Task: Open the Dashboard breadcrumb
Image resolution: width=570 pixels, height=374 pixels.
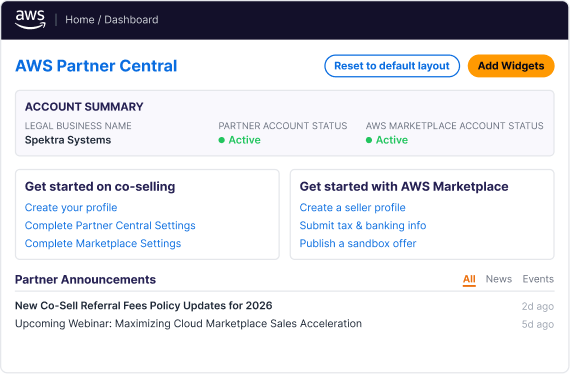Action: point(131,20)
